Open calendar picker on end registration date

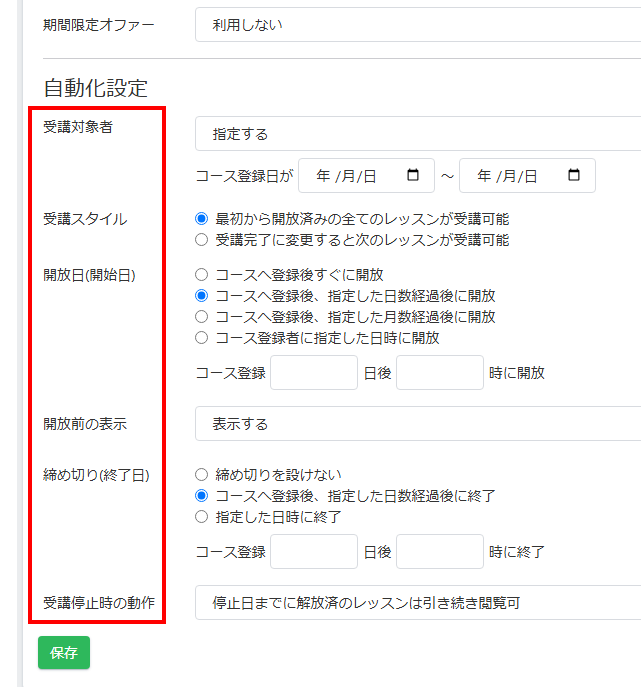(x=573, y=176)
